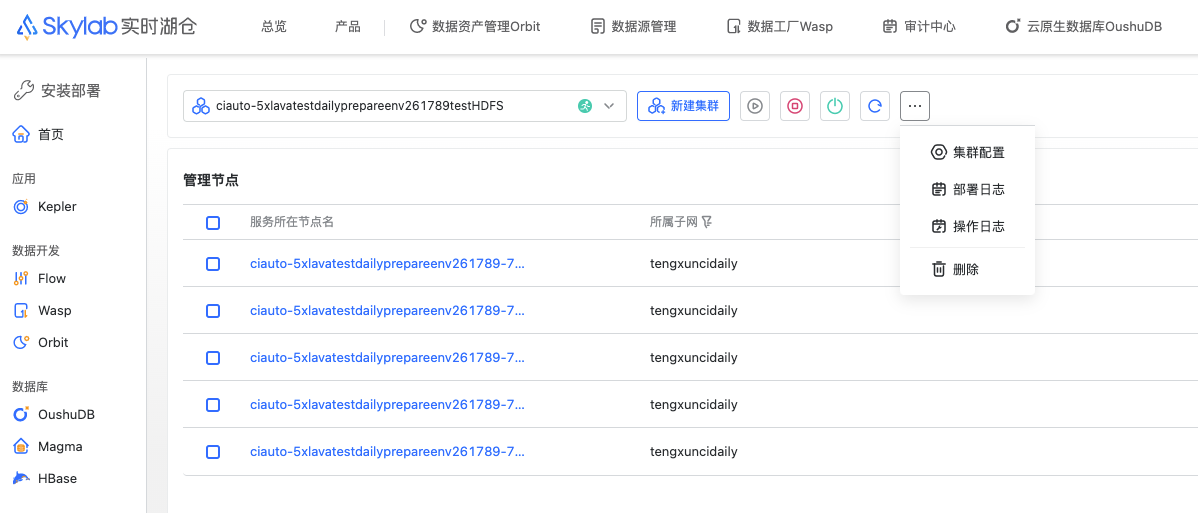This screenshot has height=513, width=1198.
Task: Go to 总览 tab
Action: (x=274, y=27)
